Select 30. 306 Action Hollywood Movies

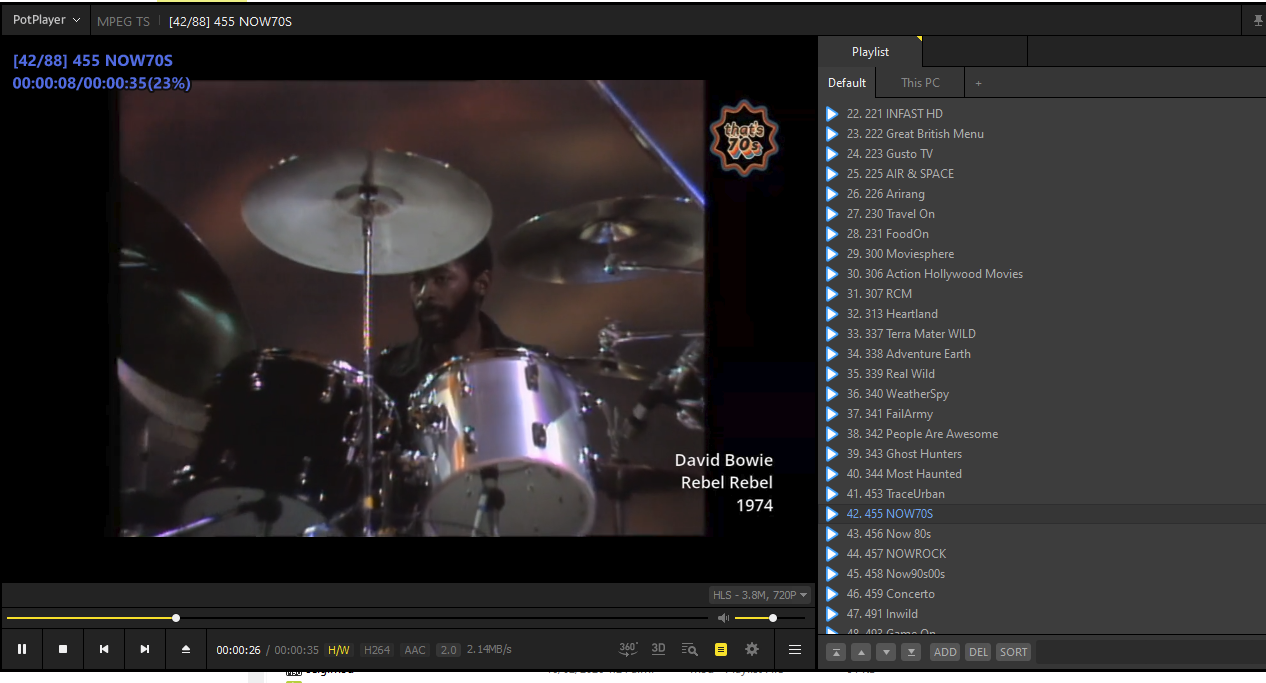click(x=1043, y=274)
